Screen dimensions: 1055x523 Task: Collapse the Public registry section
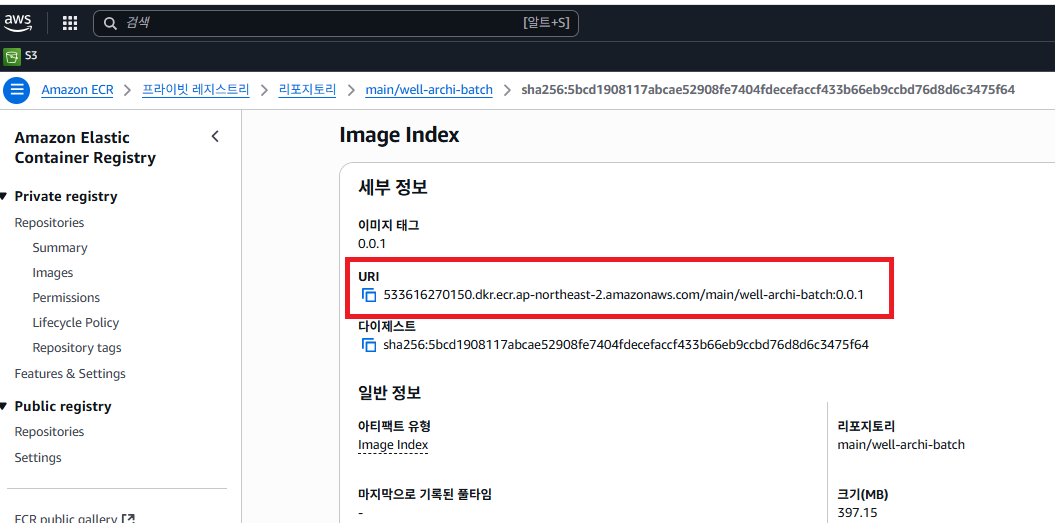point(6,407)
